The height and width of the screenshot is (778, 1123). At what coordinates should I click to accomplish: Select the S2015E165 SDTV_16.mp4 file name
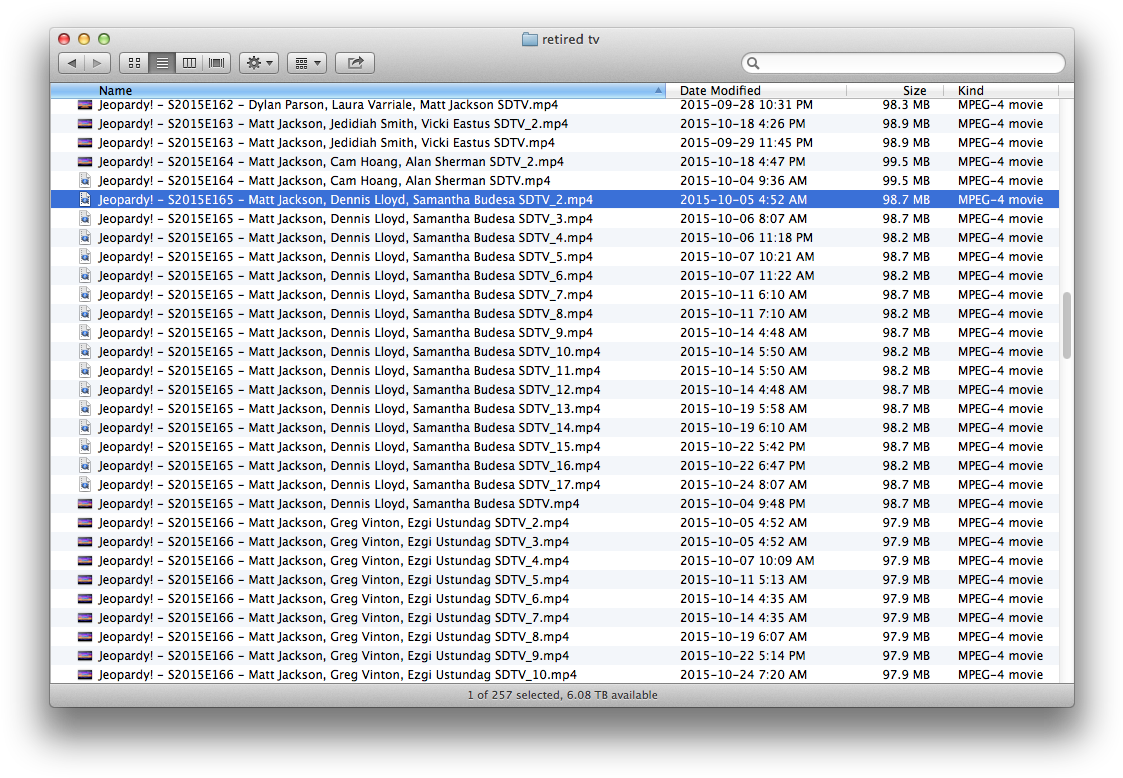pos(350,466)
